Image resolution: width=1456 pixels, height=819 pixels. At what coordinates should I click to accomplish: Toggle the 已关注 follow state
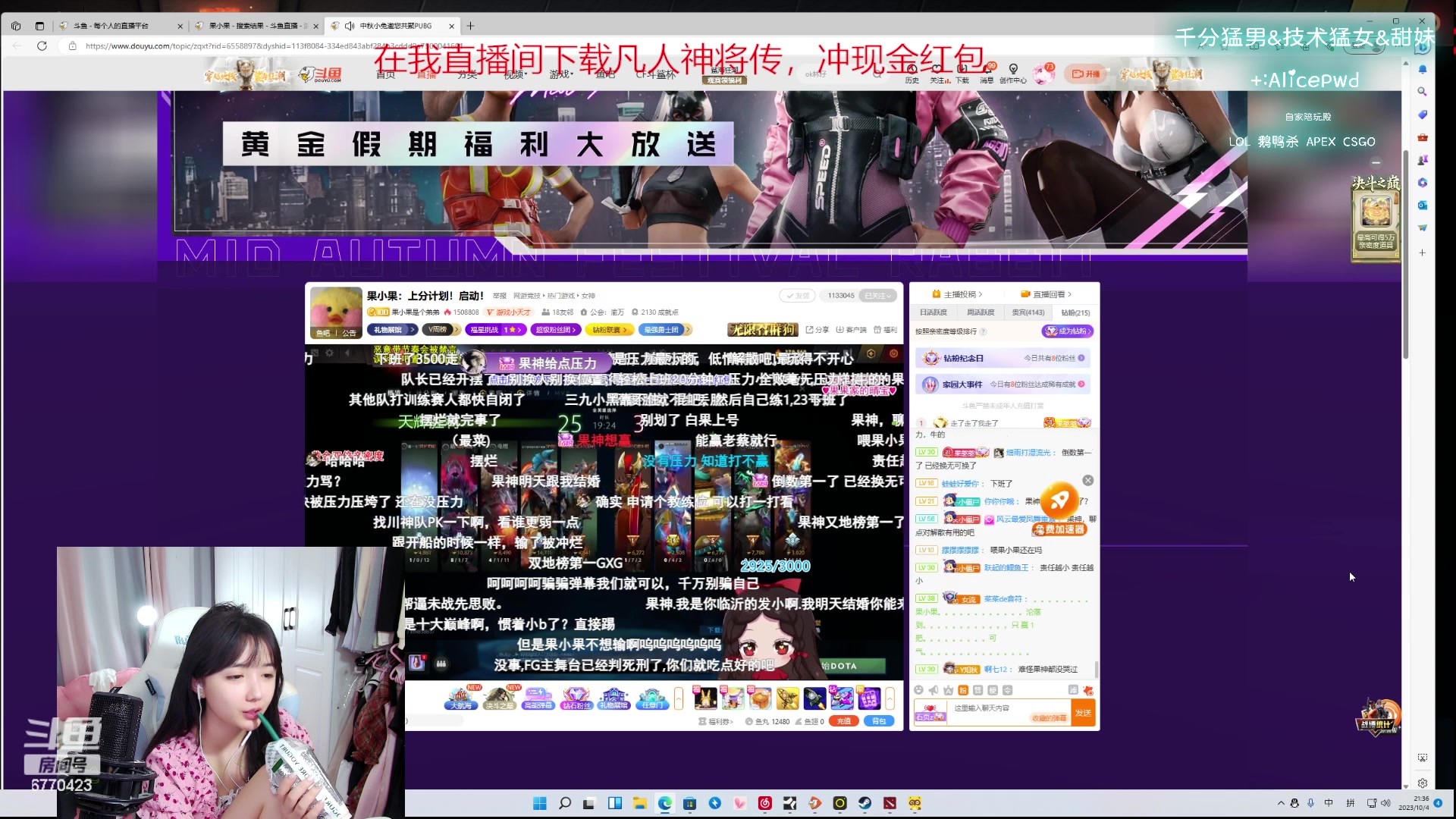877,296
